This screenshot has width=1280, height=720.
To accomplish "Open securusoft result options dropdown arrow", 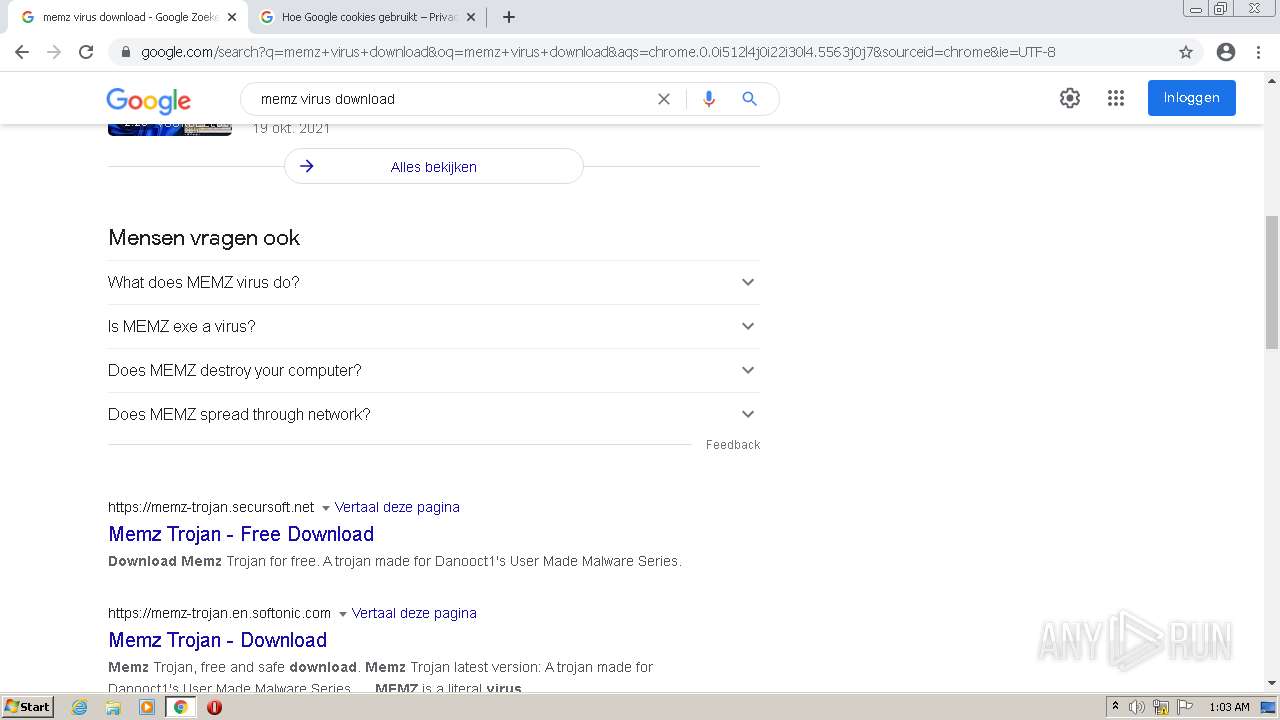I will coord(325,508).
